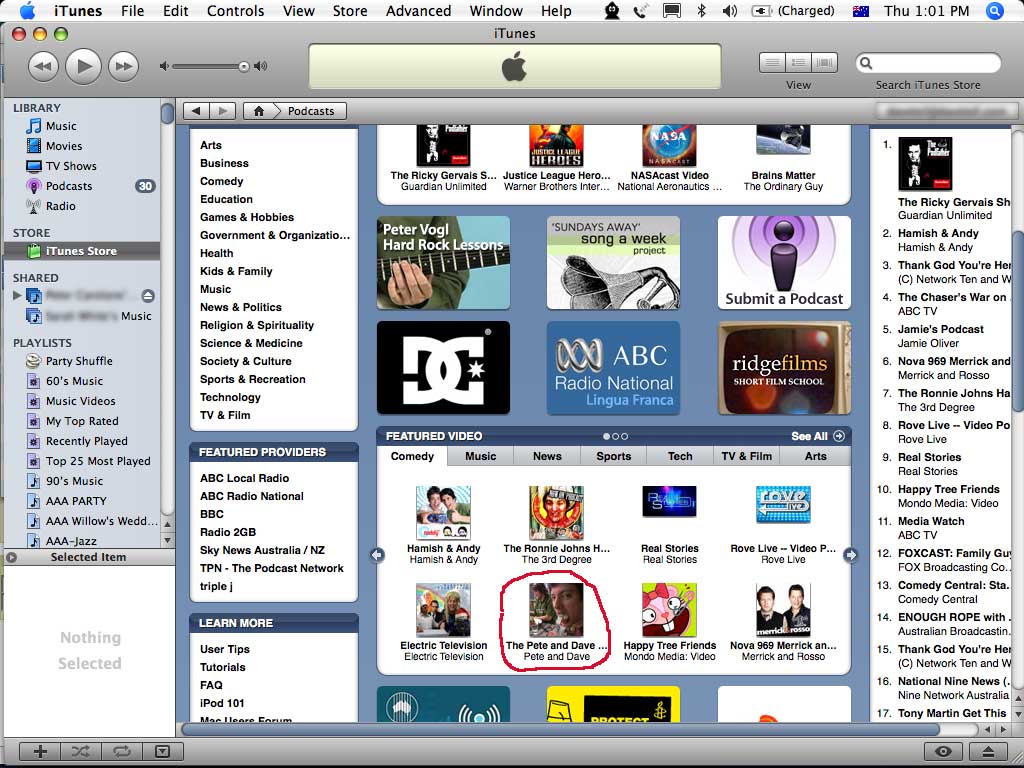Switch to grouped album view mode
The image size is (1024, 768).
point(798,63)
